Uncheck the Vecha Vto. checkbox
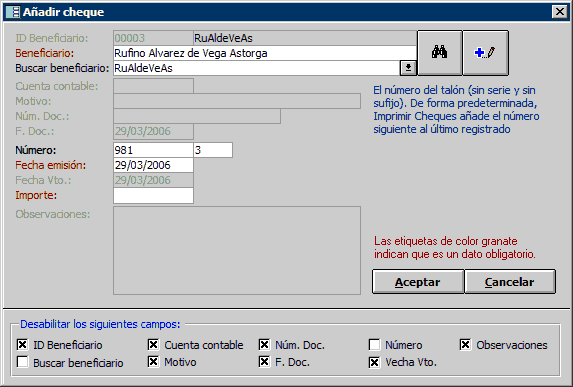The image size is (573, 387). [x=375, y=362]
